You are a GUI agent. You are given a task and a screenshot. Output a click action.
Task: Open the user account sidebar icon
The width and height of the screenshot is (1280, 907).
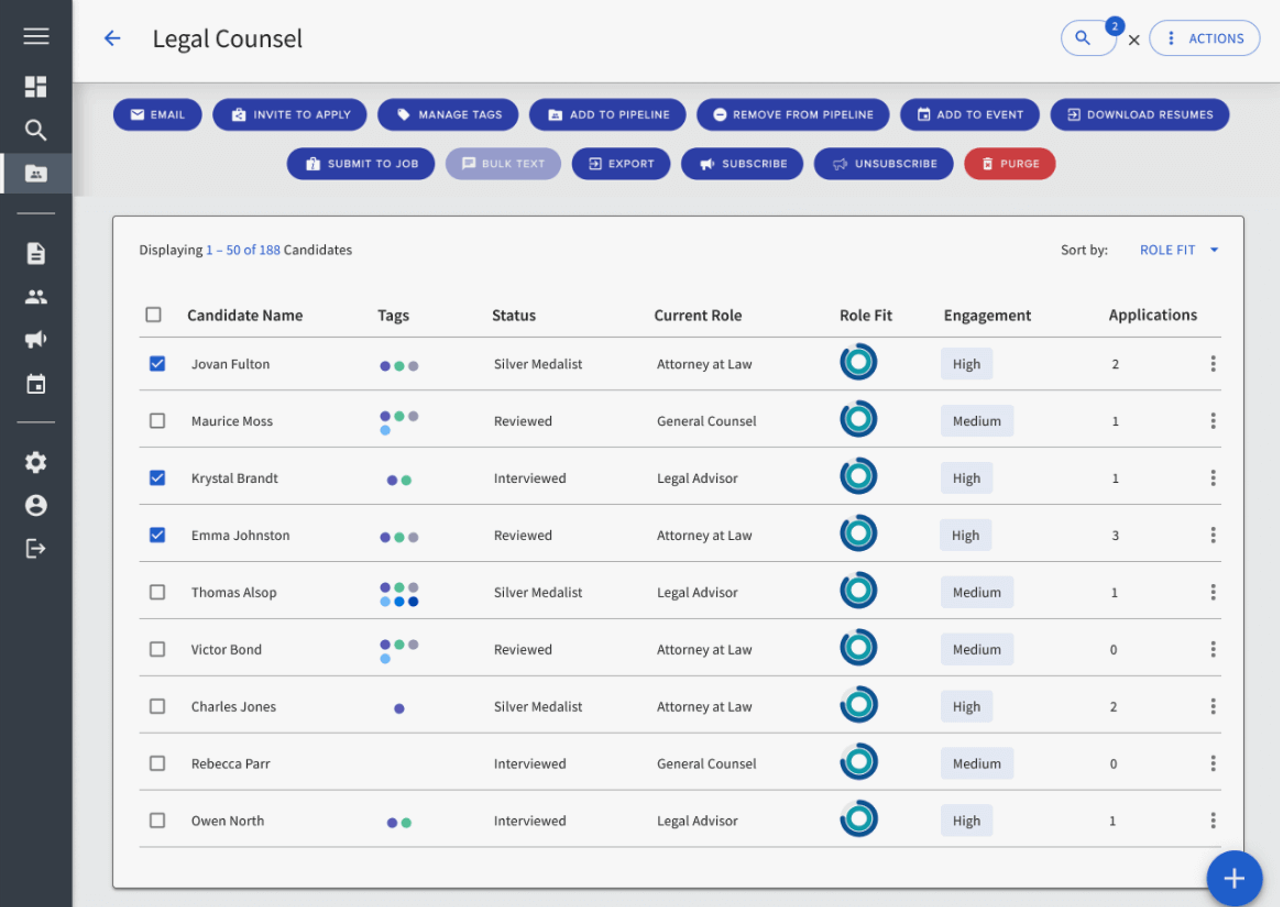[x=36, y=505]
